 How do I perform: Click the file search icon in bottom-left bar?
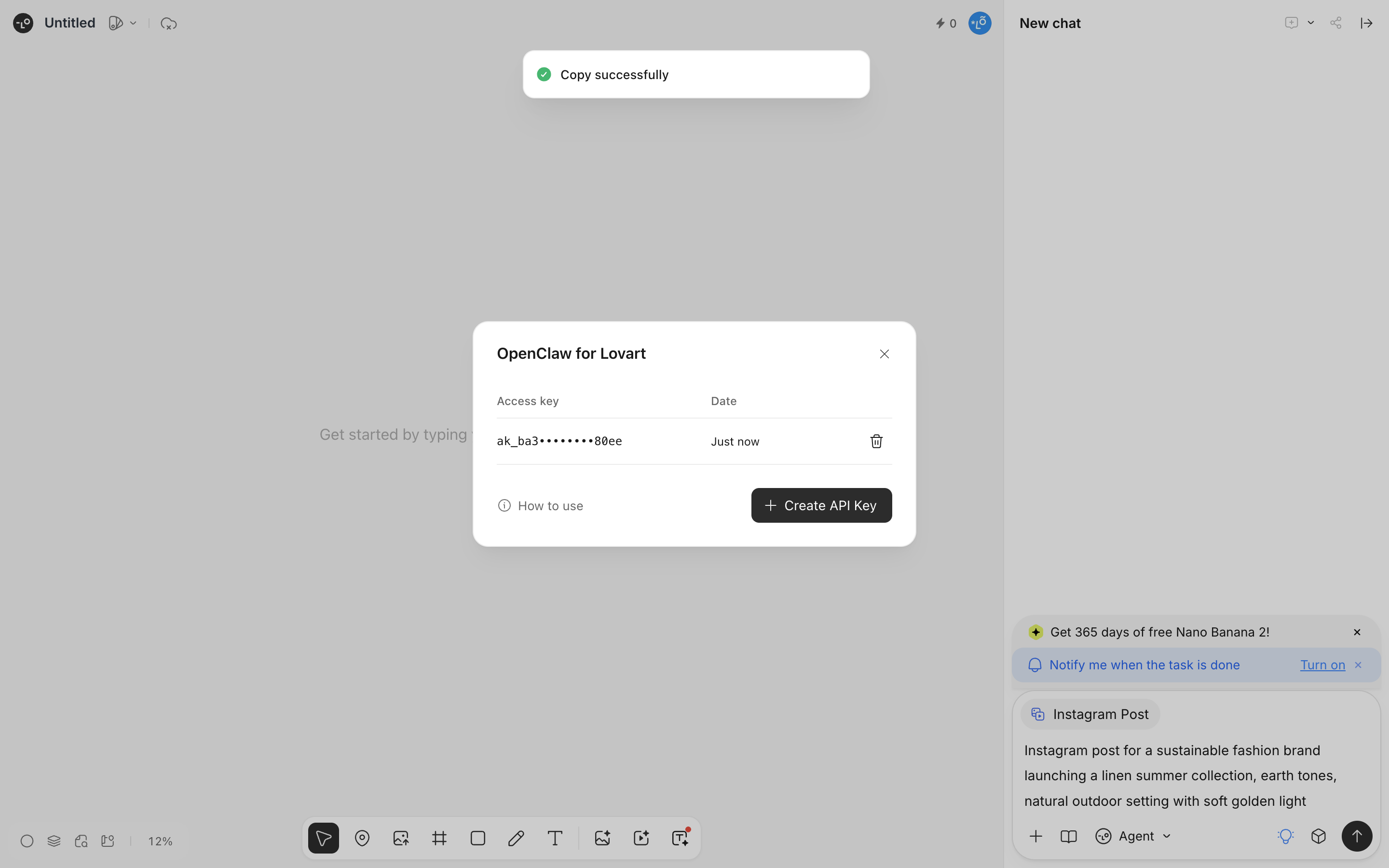[81, 841]
